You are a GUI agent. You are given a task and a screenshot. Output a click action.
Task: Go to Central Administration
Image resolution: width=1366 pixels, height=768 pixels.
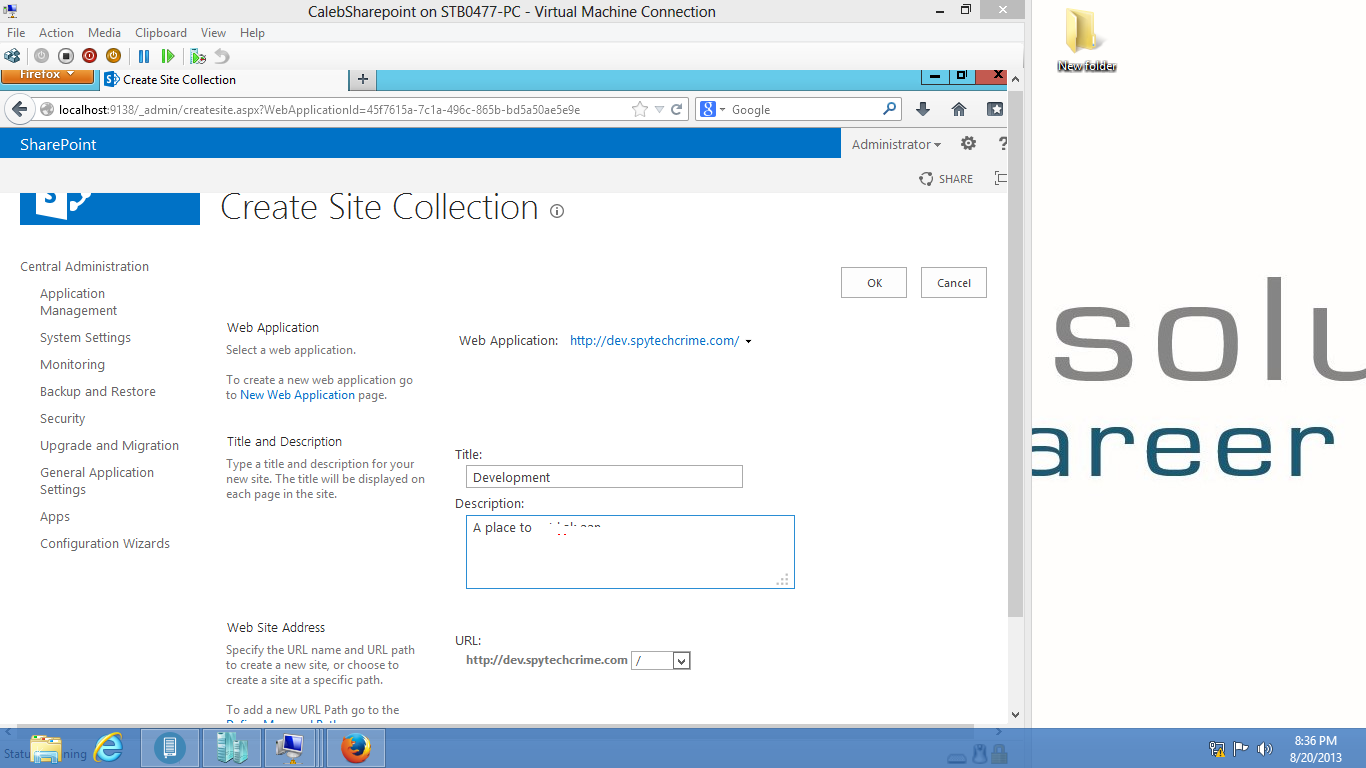tap(84, 267)
